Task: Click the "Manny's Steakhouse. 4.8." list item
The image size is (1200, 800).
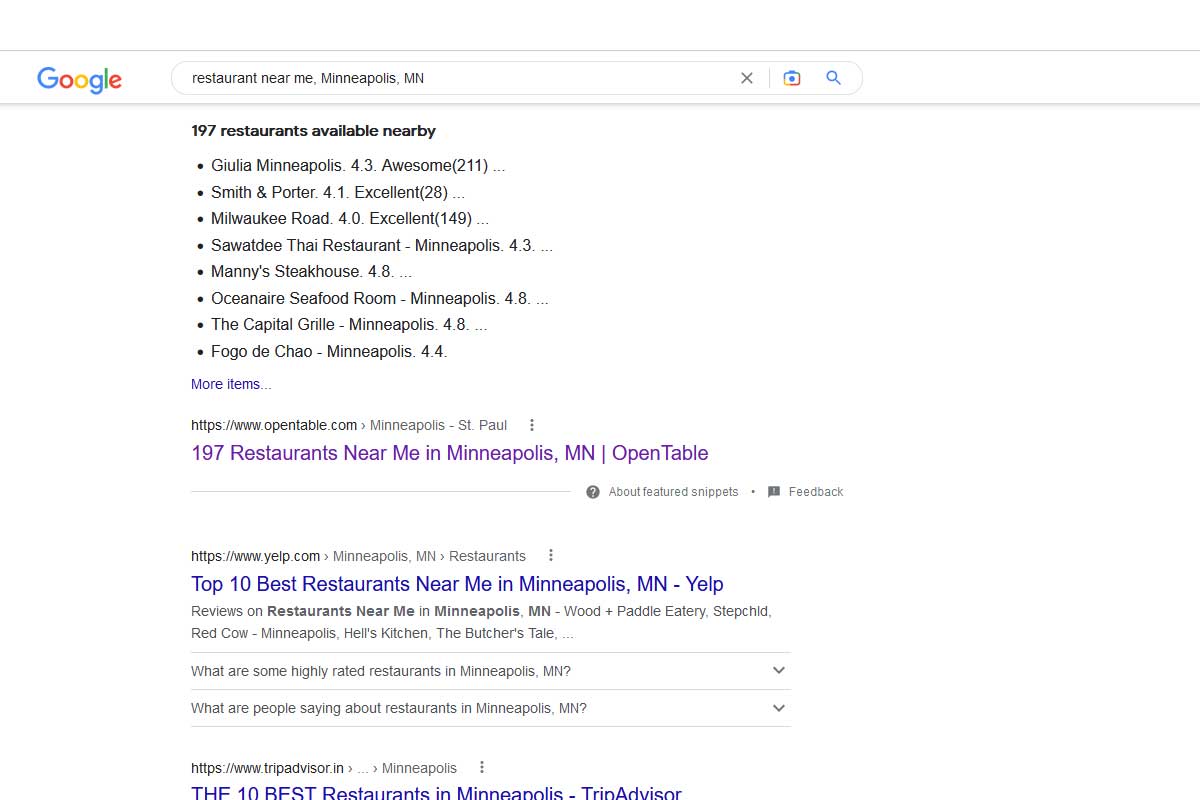Action: click(x=312, y=271)
